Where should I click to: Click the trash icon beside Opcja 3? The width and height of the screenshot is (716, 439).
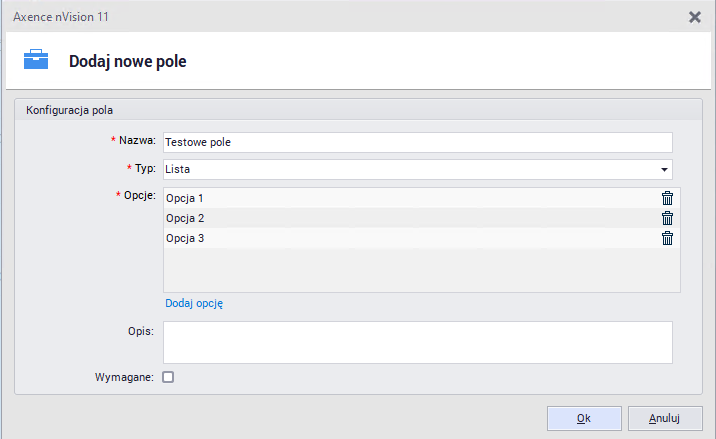click(x=667, y=238)
